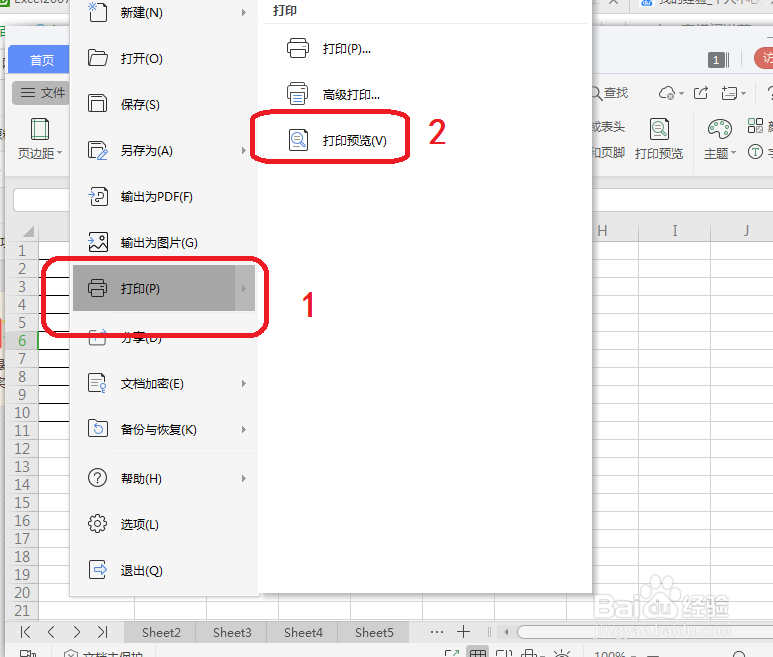Click the New (新建) menu item
This screenshot has height=657, width=773.
click(163, 12)
